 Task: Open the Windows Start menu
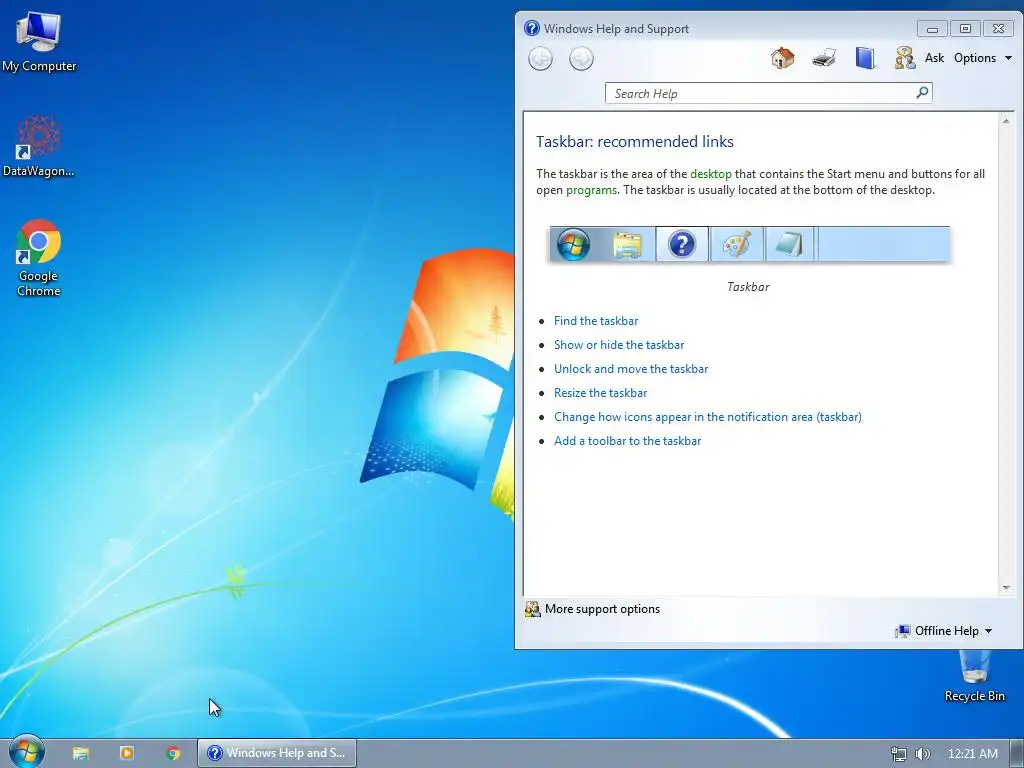pos(27,752)
